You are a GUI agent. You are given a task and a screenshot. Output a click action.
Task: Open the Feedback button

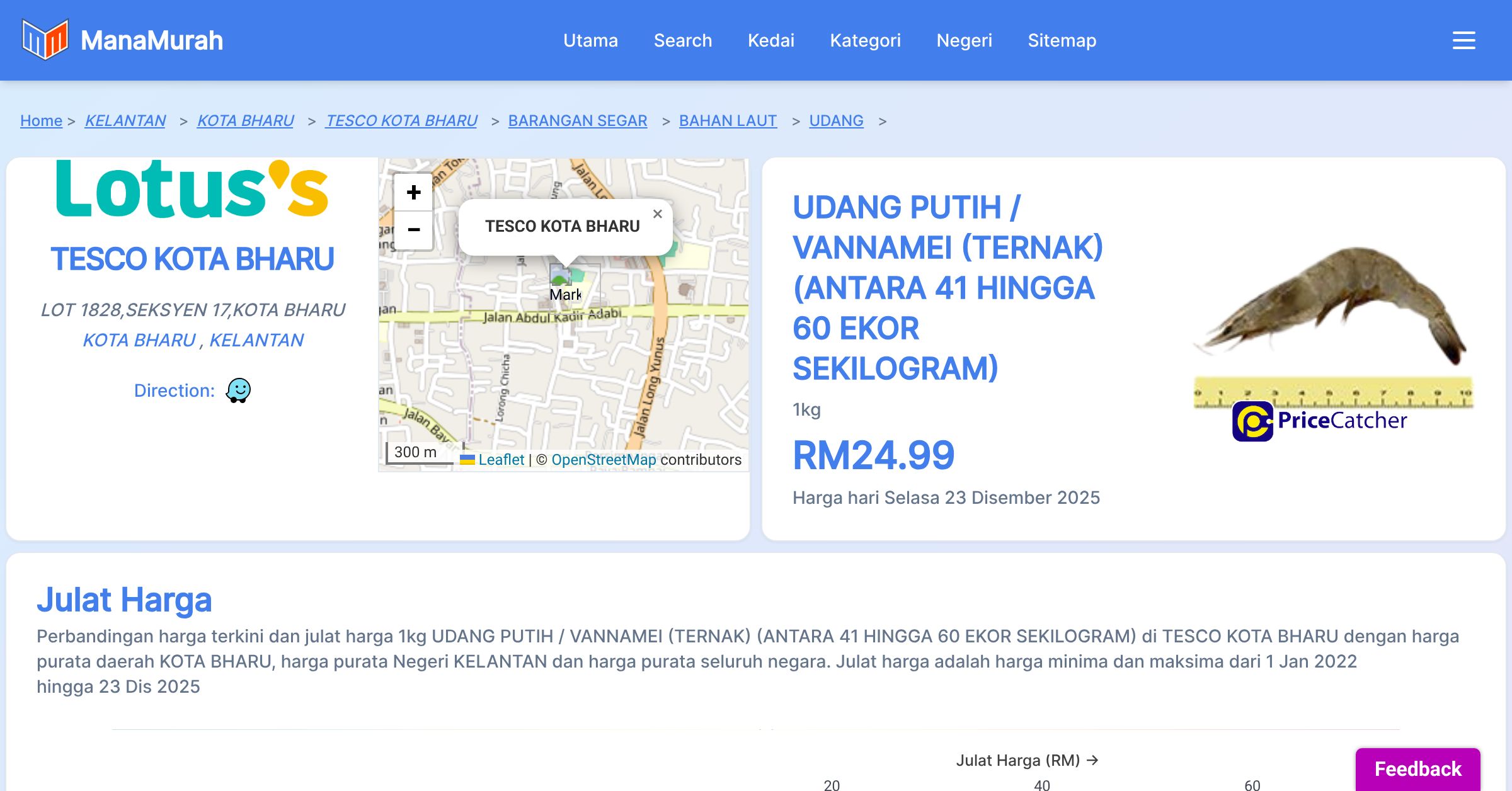[x=1417, y=769]
